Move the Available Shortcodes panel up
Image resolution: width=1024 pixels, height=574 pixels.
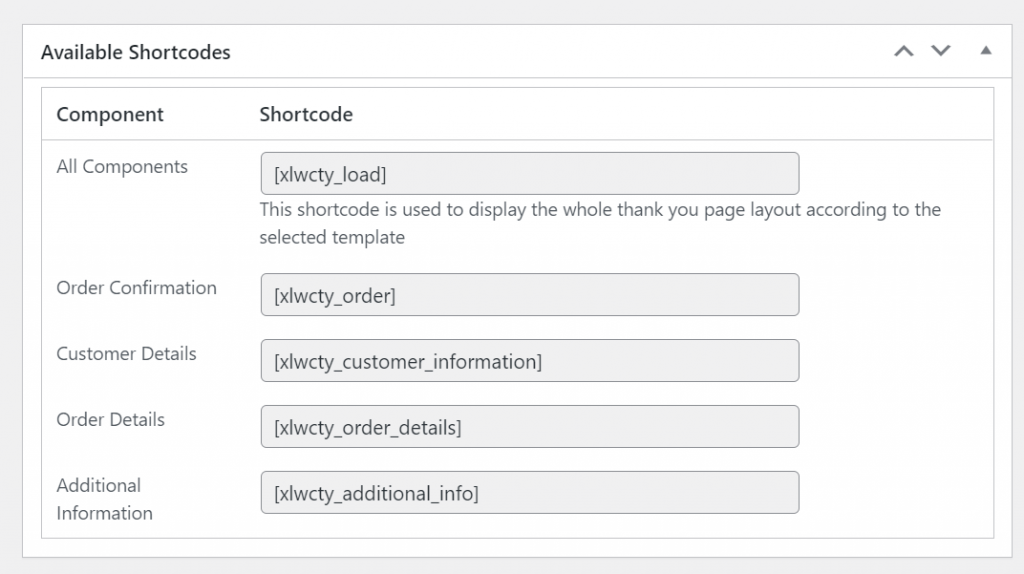(x=904, y=51)
